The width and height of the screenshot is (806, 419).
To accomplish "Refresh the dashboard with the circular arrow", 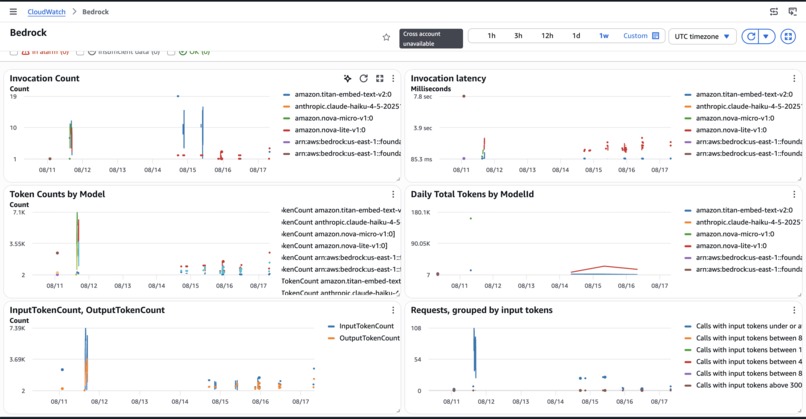I will (751, 36).
